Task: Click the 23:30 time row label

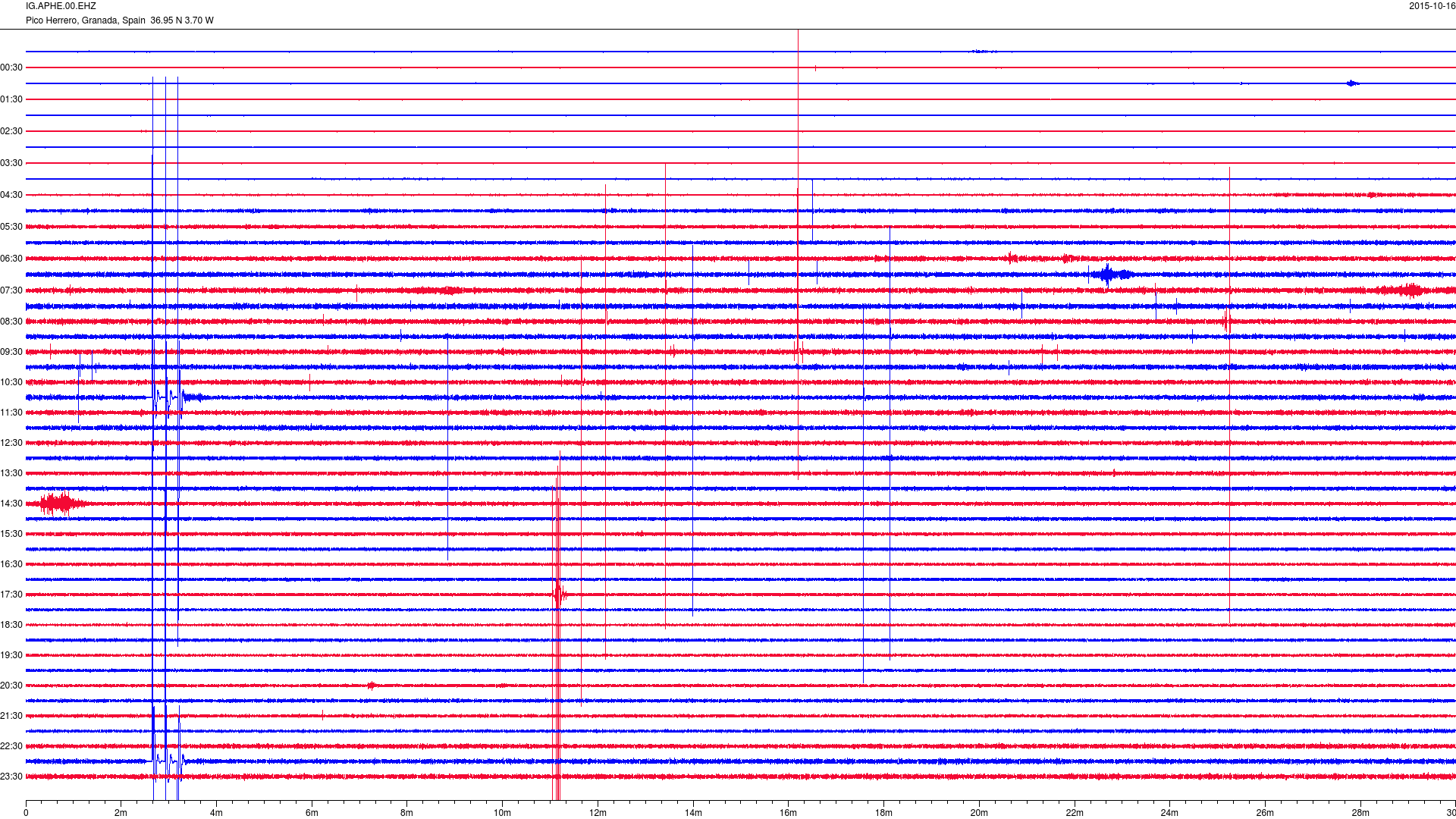Action: (11, 777)
